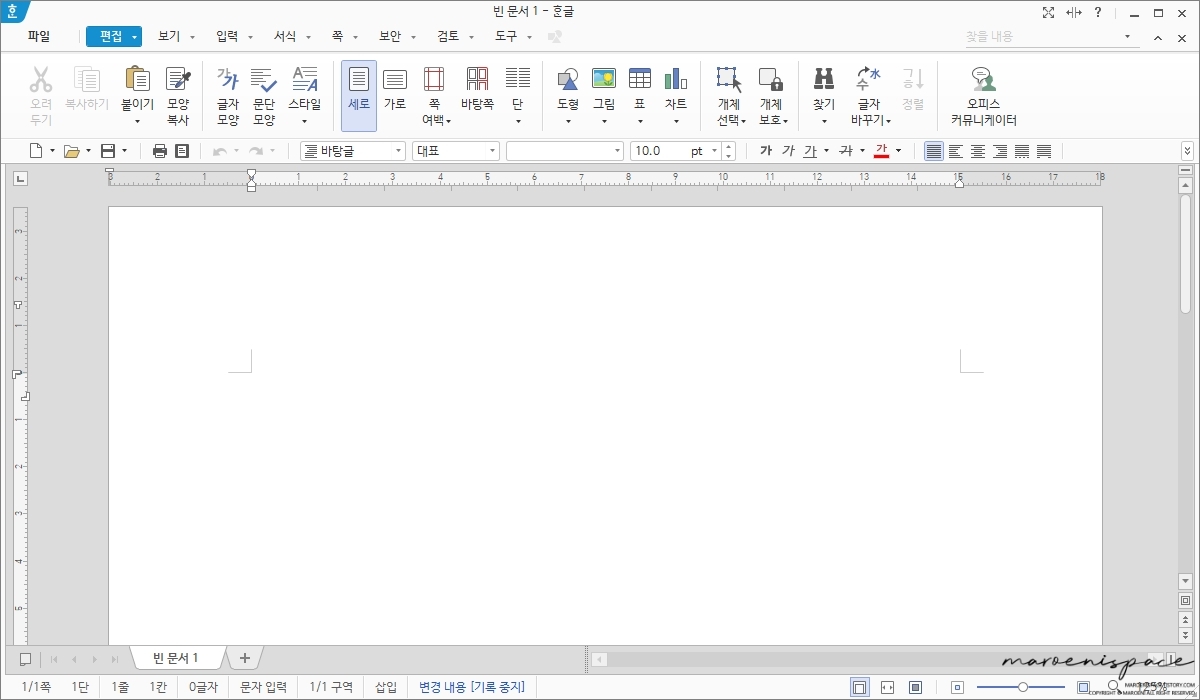The height and width of the screenshot is (700, 1200).
Task: Click the Master Page (바탕쪽) icon
Action: [478, 80]
